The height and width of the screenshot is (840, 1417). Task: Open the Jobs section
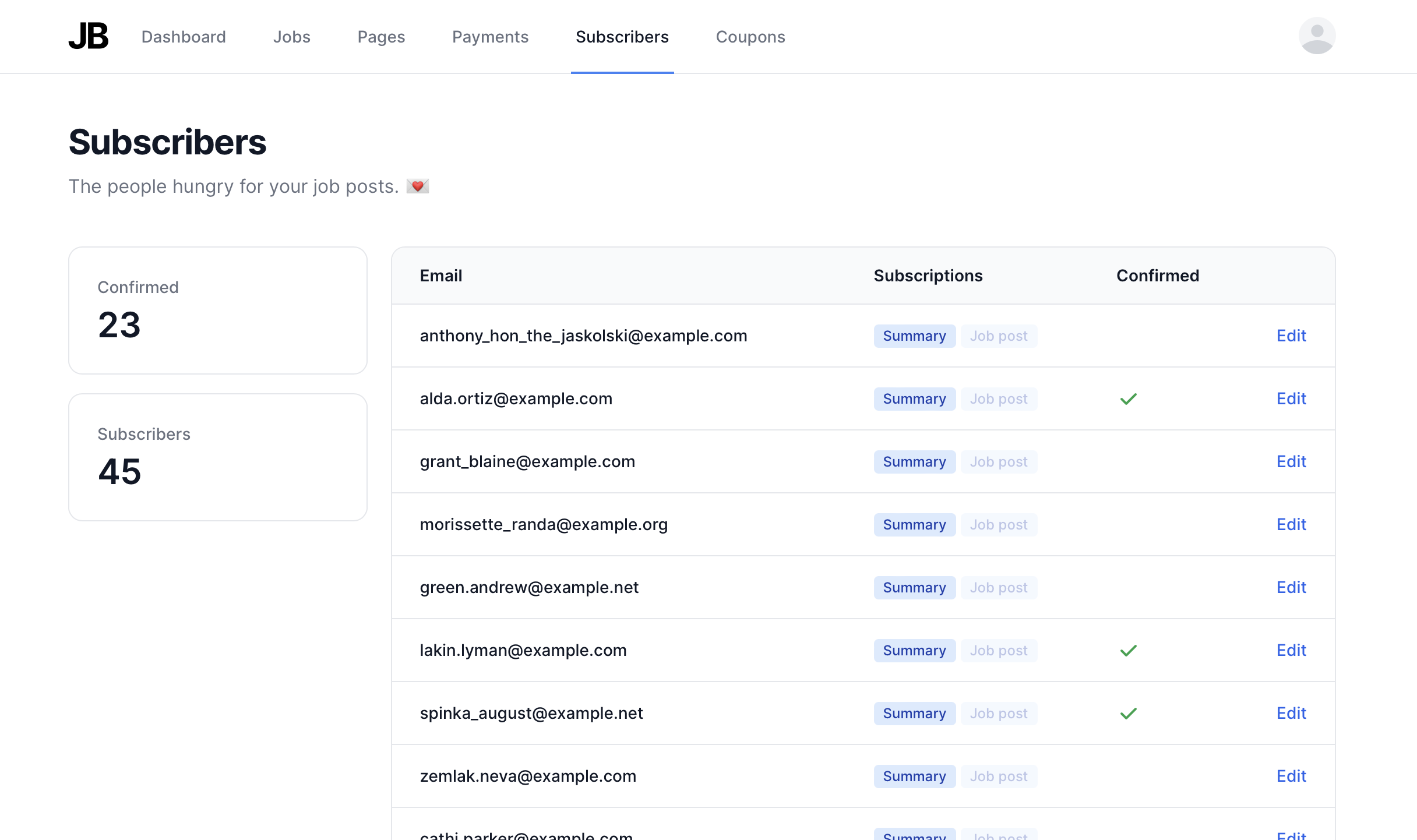[x=291, y=36]
